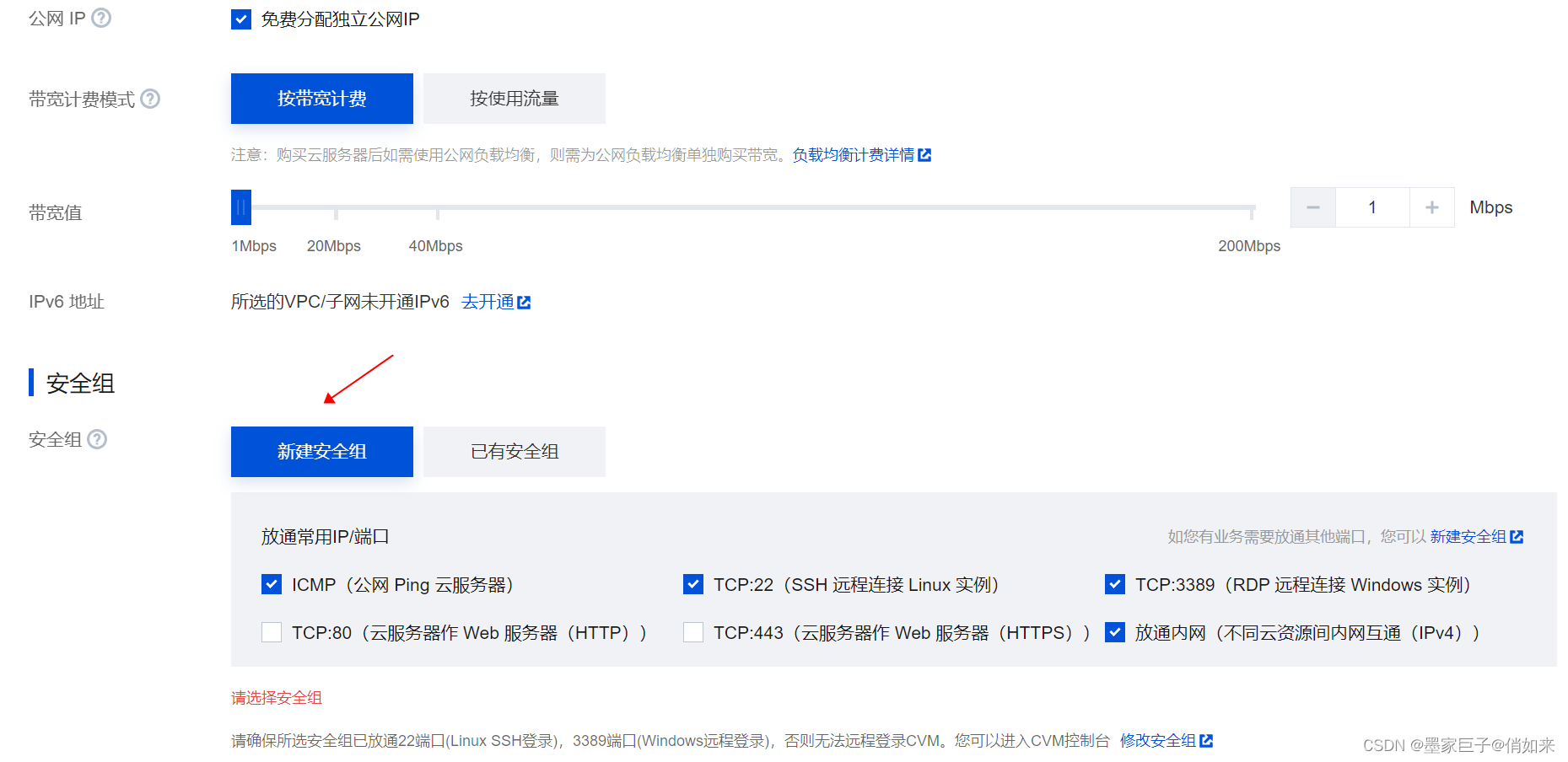Uncheck TCP:3389 RDP remote connection
Screen dimensions: 1568x762
1114,583
